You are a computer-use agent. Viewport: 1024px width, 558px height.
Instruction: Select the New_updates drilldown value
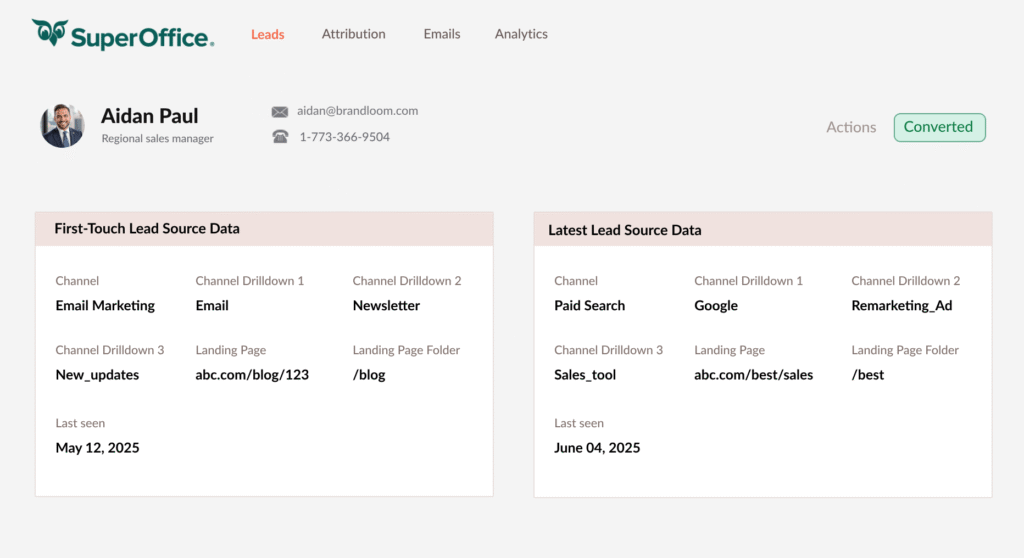97,375
